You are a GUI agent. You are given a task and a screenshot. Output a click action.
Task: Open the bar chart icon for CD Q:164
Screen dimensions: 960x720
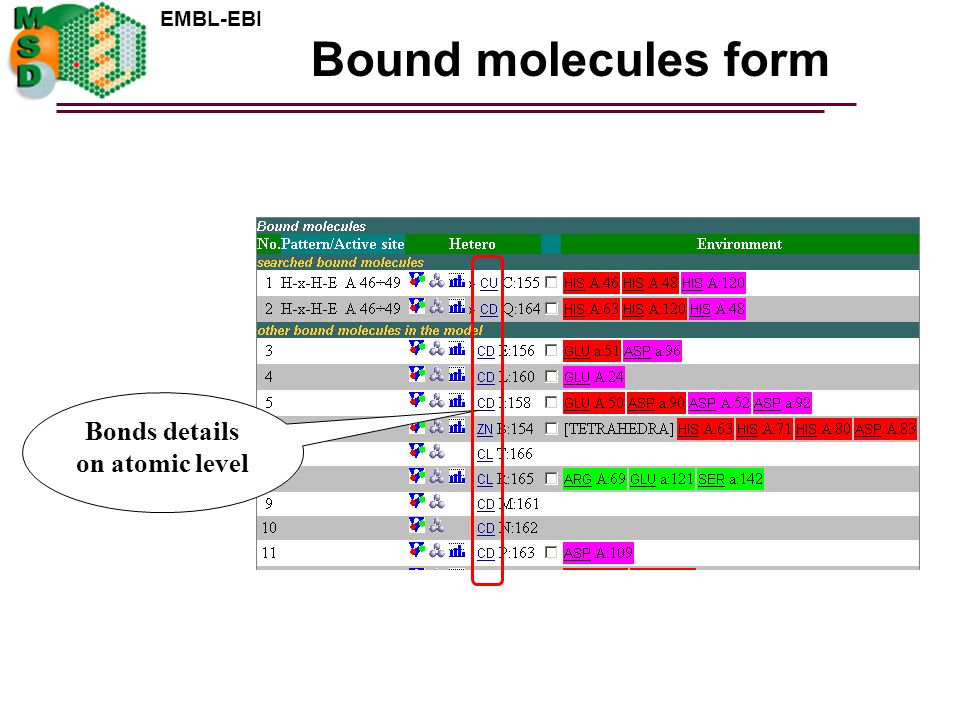pyautogui.click(x=457, y=306)
